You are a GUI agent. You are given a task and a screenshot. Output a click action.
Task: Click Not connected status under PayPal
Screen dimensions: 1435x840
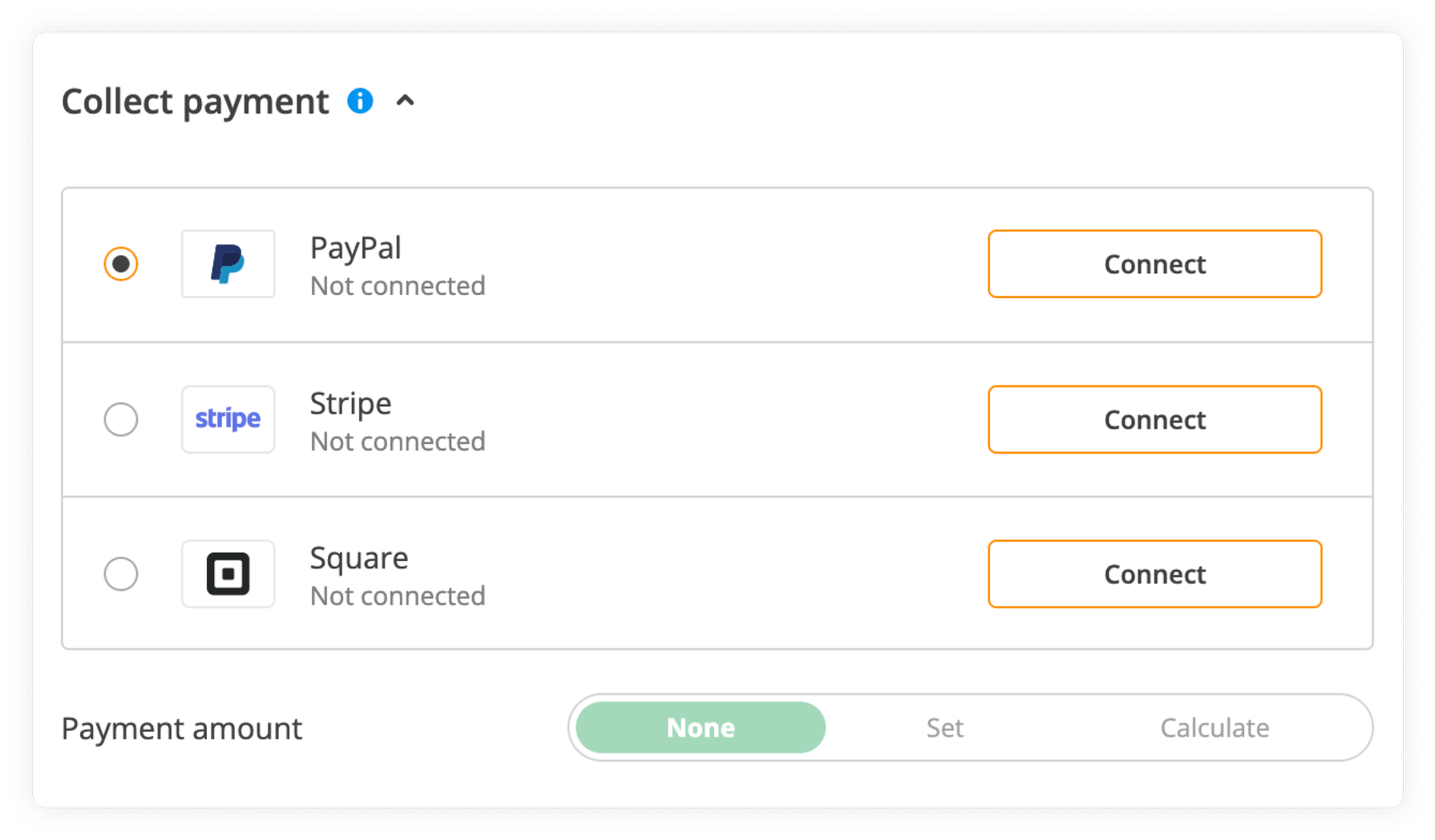(x=398, y=286)
